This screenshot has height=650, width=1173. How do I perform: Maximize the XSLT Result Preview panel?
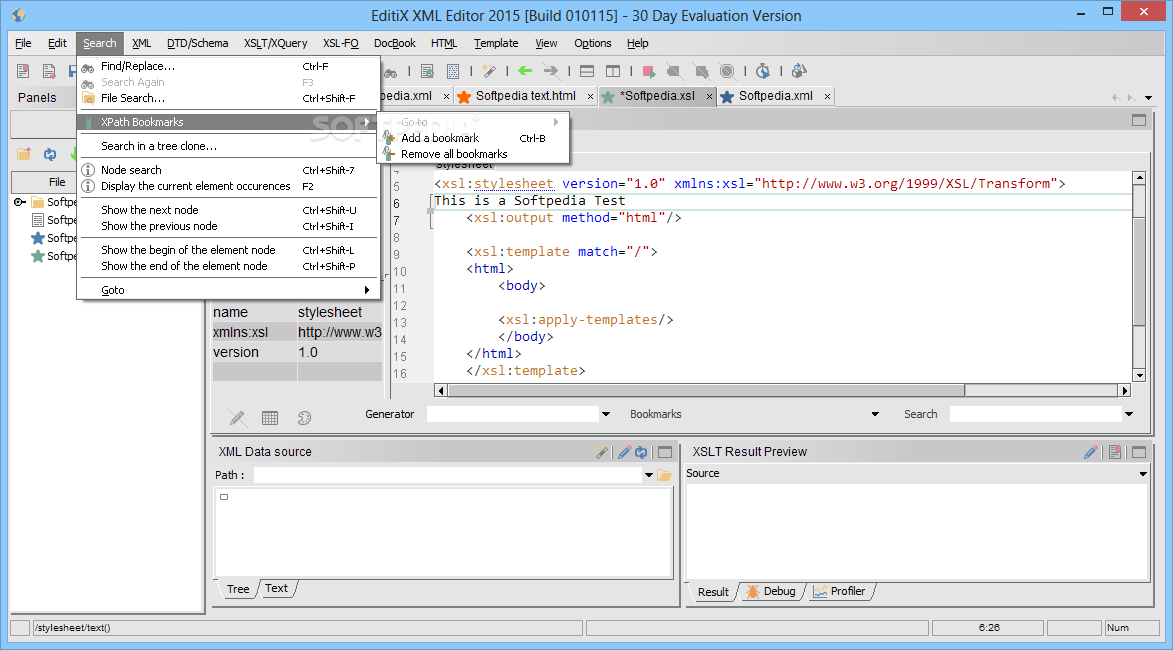tap(1139, 452)
